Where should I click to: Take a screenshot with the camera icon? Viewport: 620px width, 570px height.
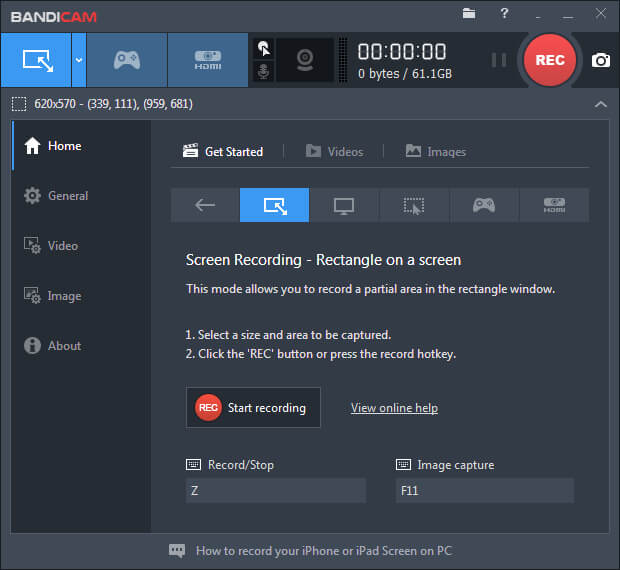coord(601,60)
